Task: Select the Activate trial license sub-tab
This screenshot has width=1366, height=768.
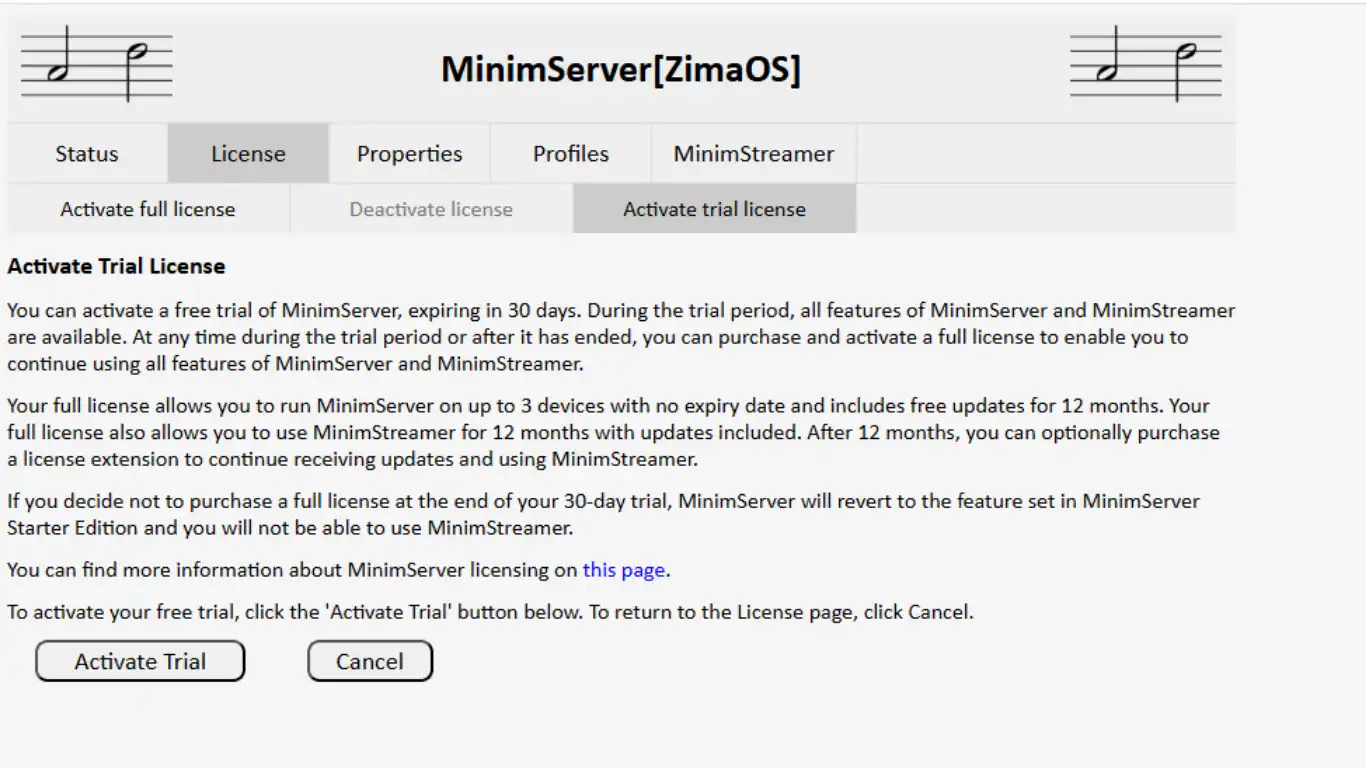Action: [714, 209]
